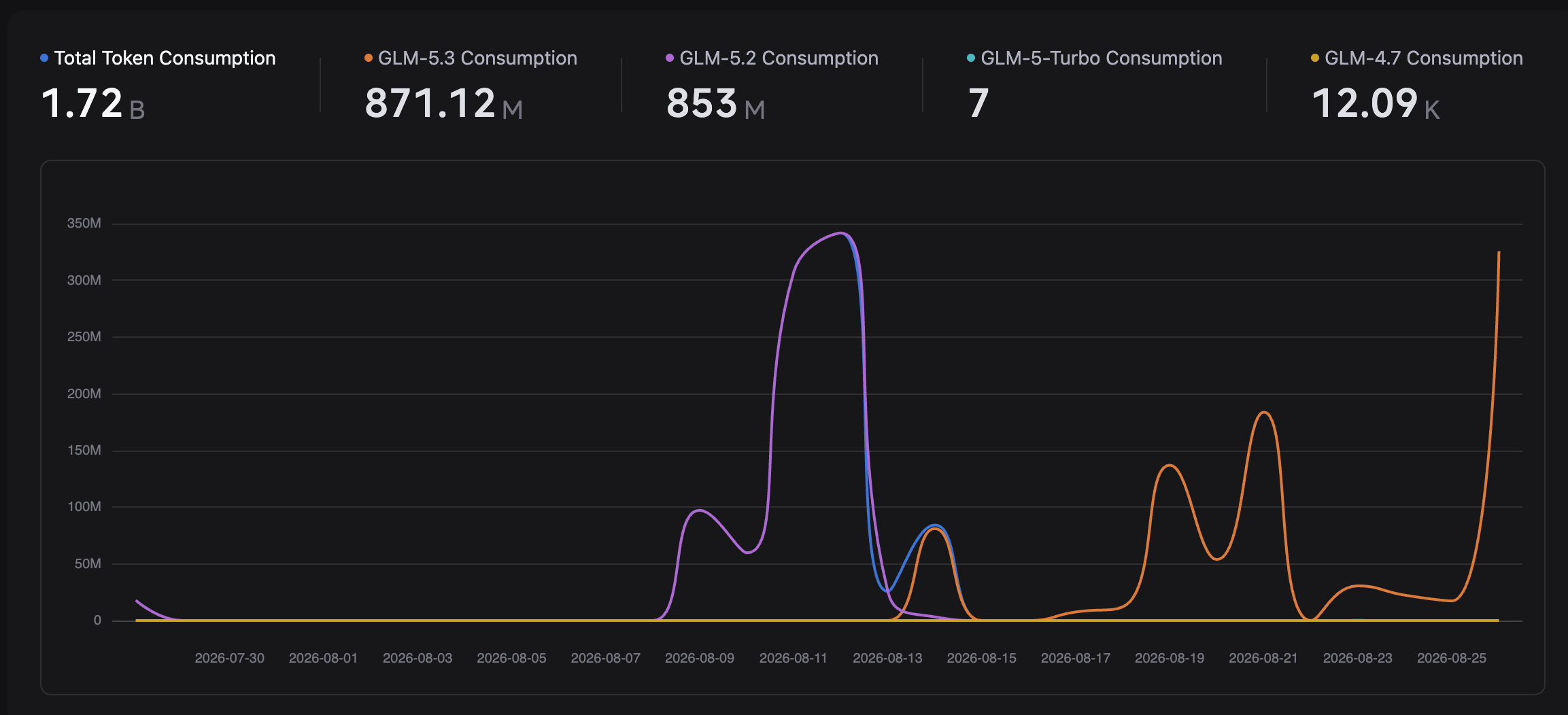Click the orange line's small peak near 2026-08-14

[936, 529]
